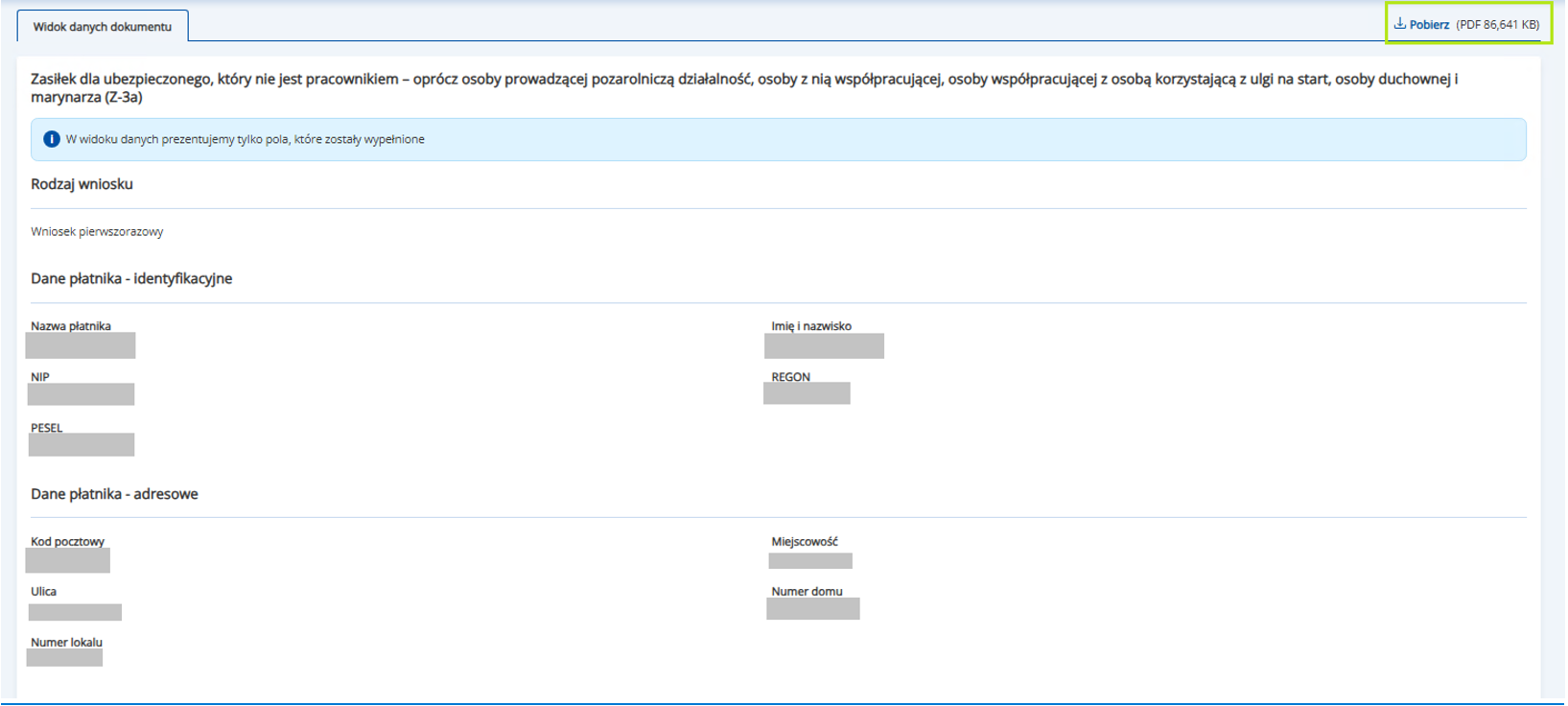The width and height of the screenshot is (1568, 706).
Task: Click the redacted Kod pocztowy value
Action: coord(68,560)
